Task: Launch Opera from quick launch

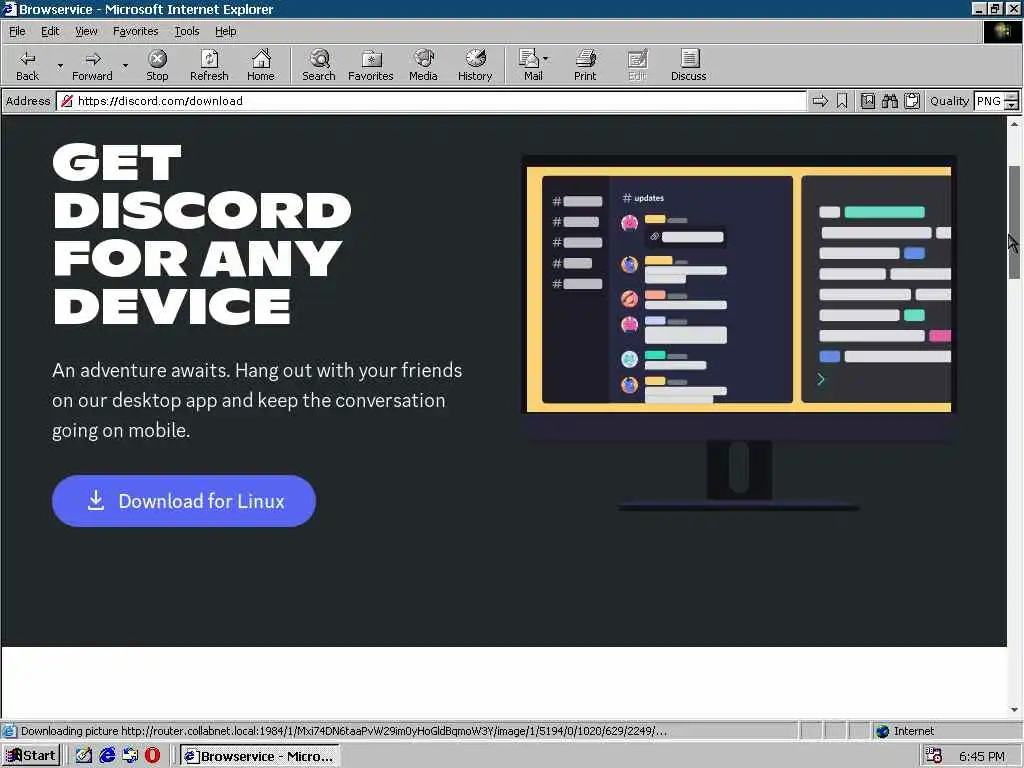Action: (153, 756)
